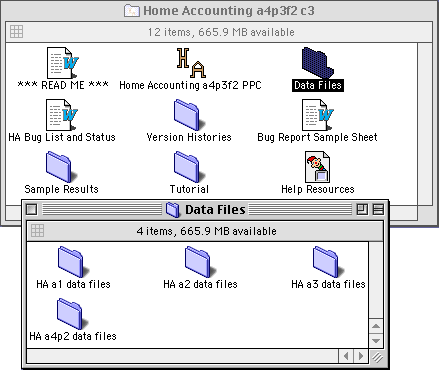This screenshot has width=439, height=370.
Task: Select the Sample Results folder icon
Action: (x=61, y=167)
